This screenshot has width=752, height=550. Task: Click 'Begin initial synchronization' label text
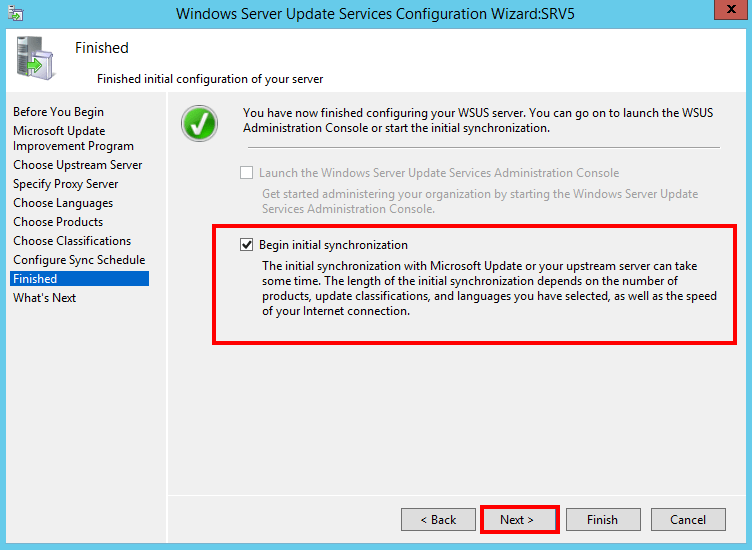point(333,245)
